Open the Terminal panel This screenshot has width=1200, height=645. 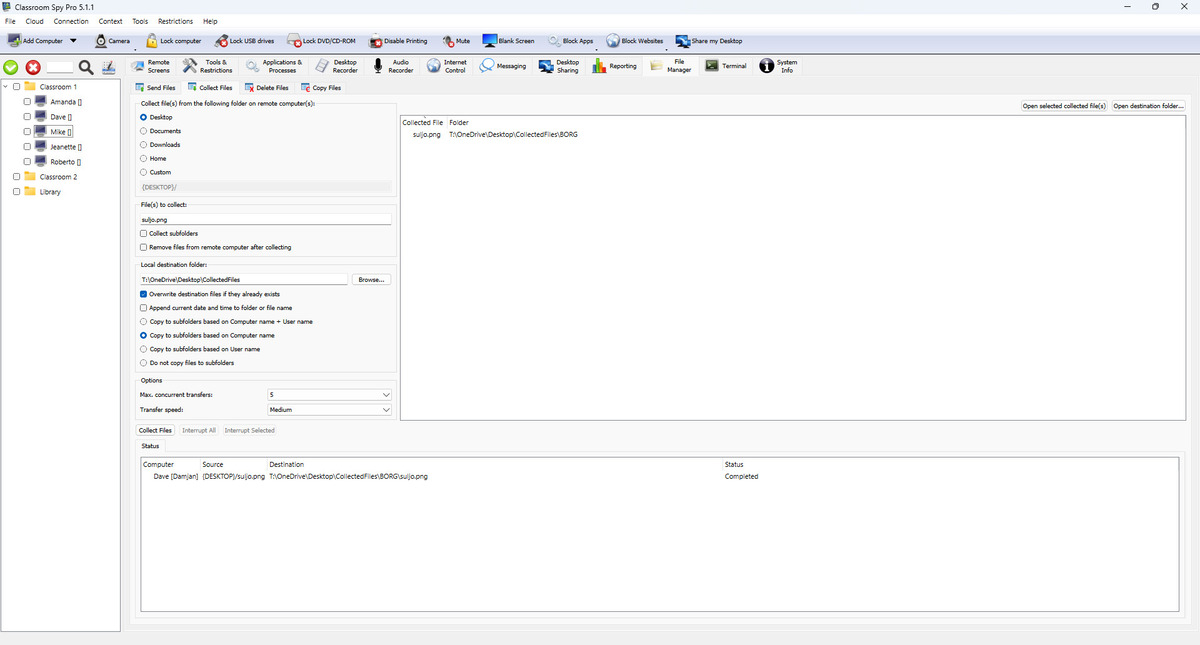(711, 66)
